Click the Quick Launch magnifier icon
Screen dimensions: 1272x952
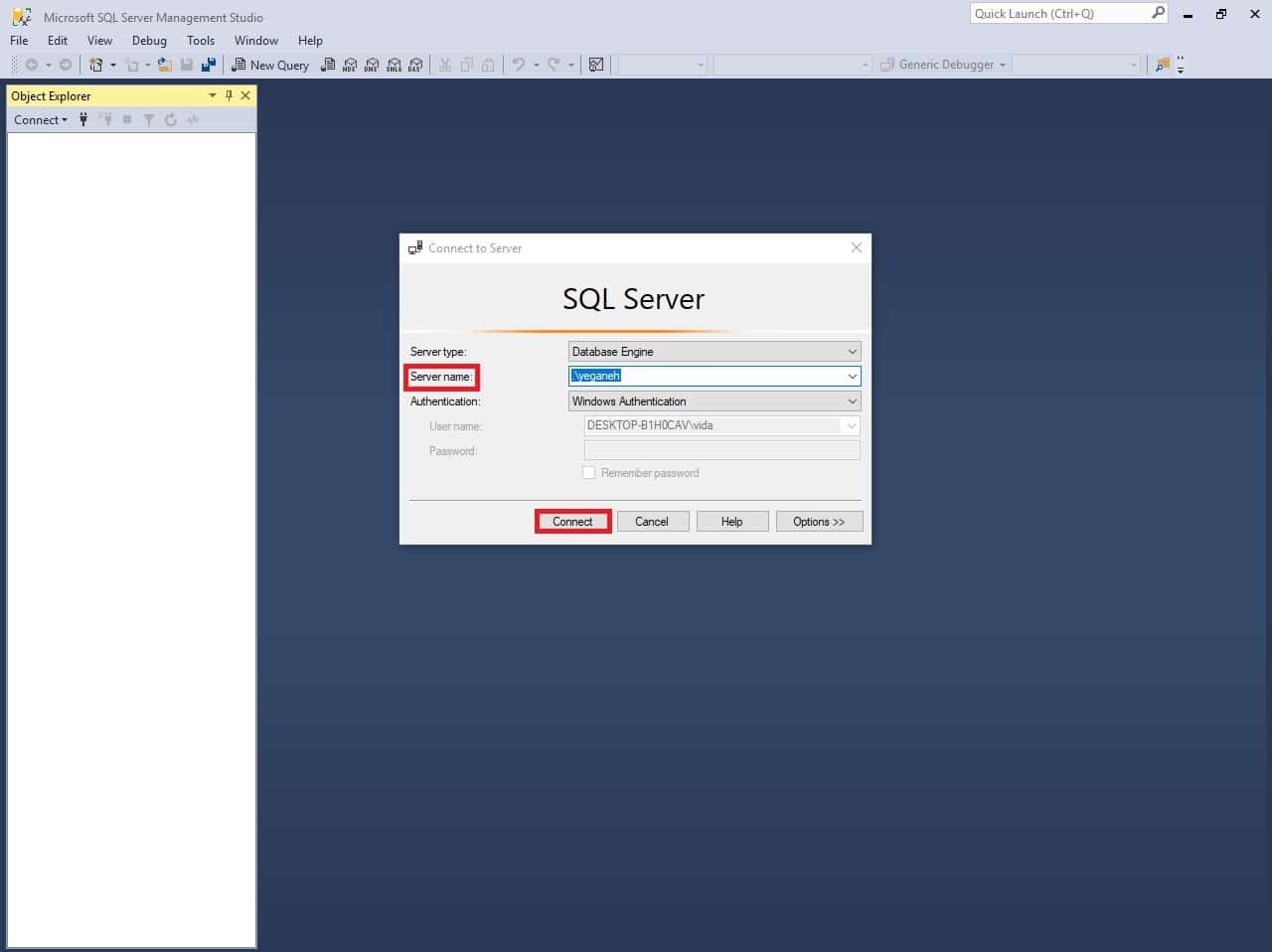click(1158, 13)
